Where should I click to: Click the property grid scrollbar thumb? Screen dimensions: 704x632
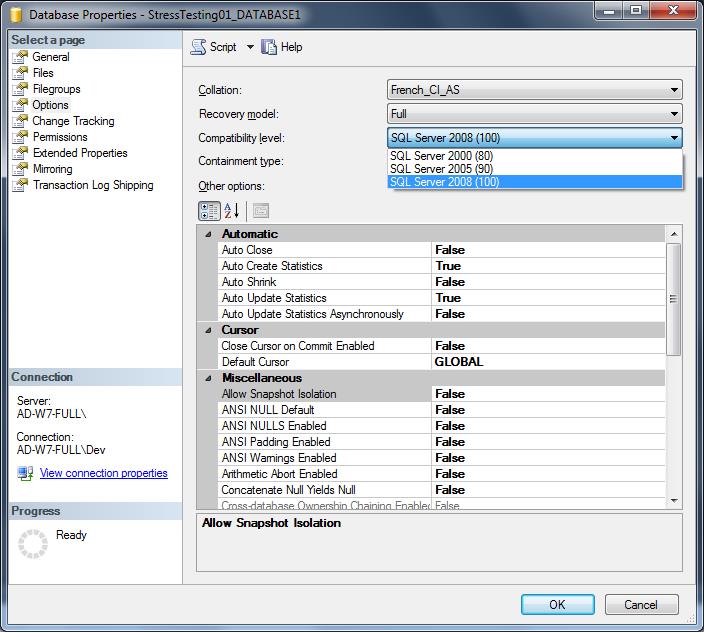[673, 299]
